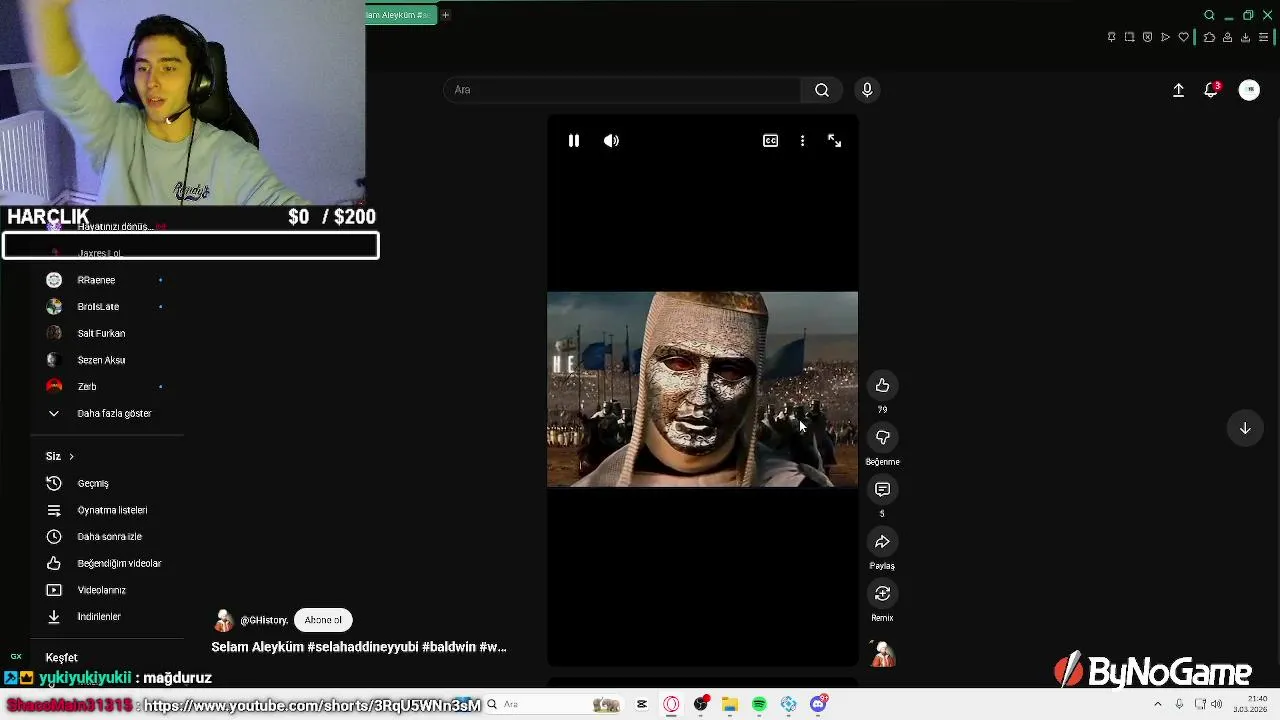
Task: Open the BroIsLate subscription channel
Action: click(98, 307)
